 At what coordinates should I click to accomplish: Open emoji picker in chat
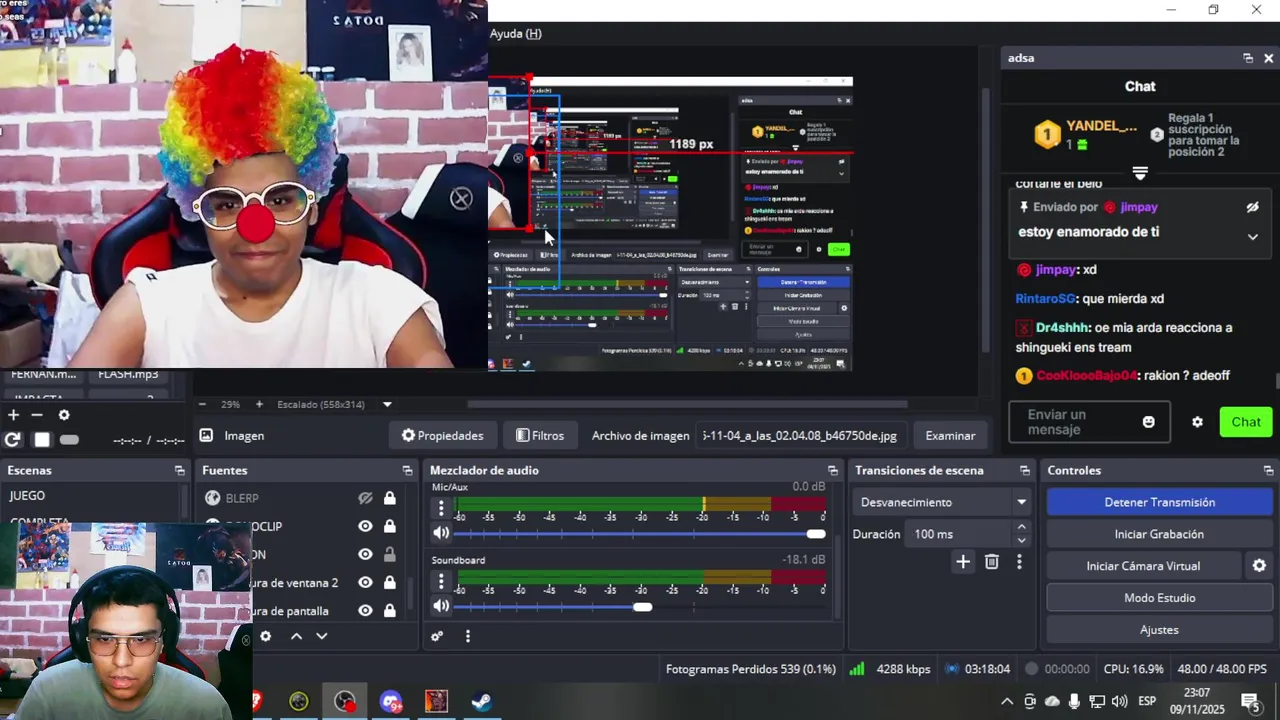pos(1148,422)
